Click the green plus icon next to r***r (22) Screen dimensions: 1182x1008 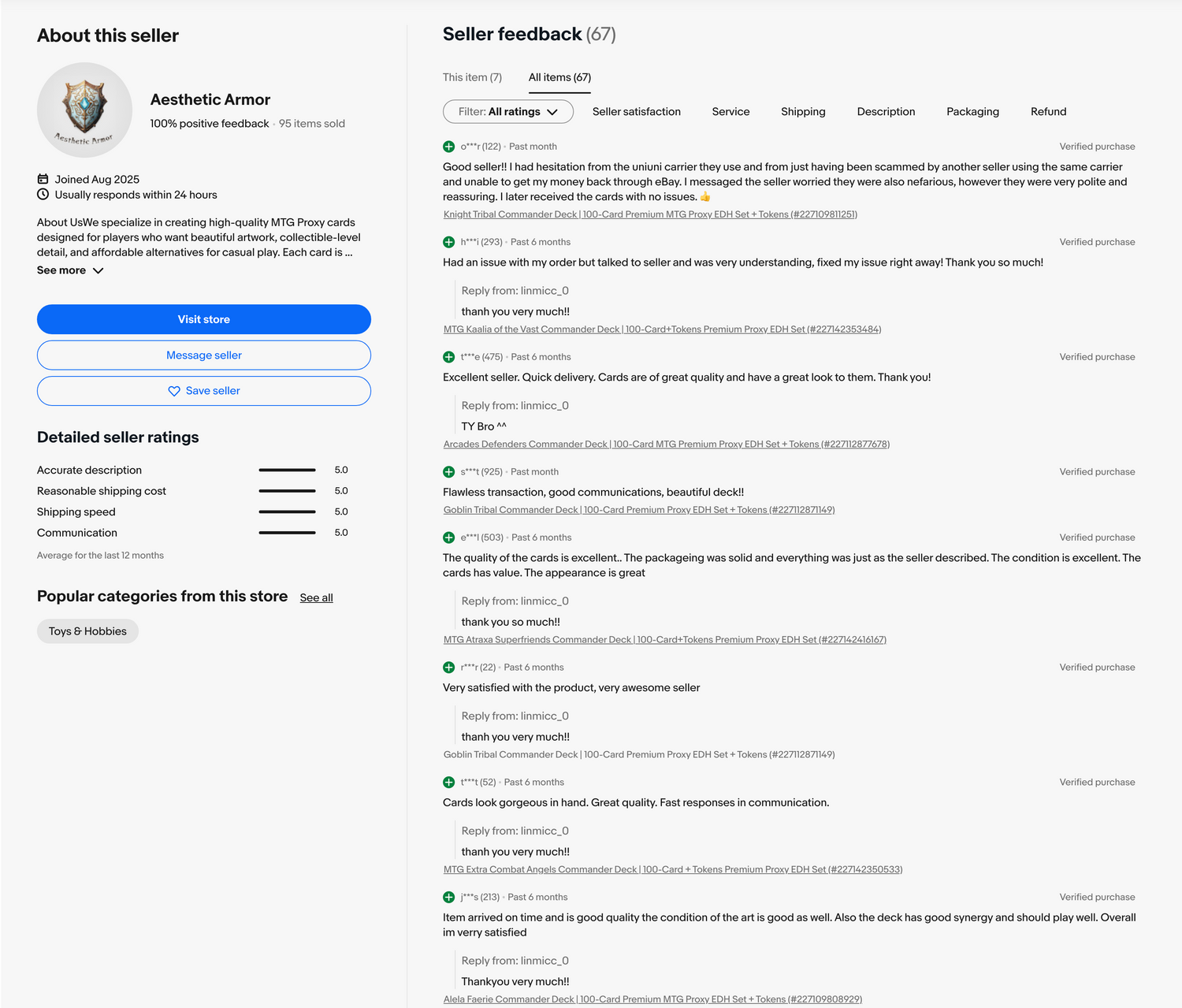[x=449, y=668]
